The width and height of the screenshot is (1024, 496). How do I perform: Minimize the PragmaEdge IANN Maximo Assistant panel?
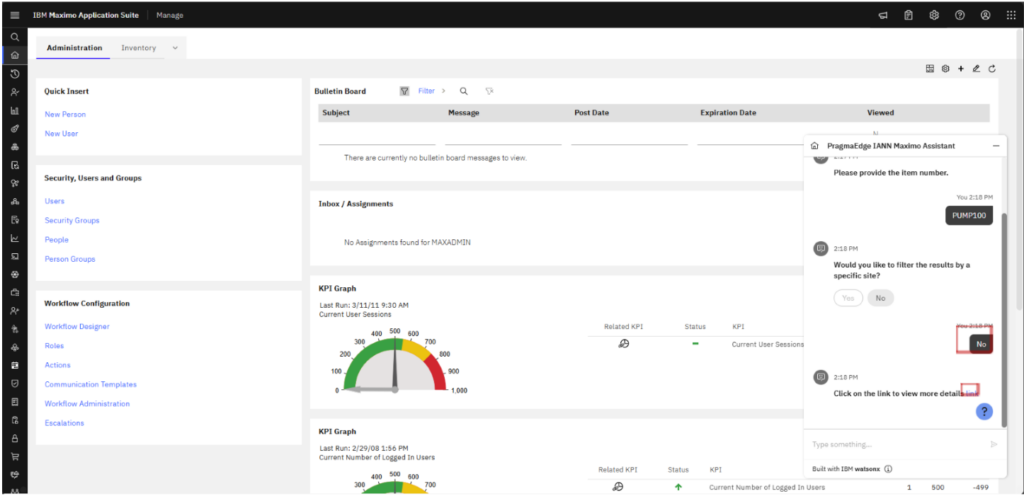(996, 146)
